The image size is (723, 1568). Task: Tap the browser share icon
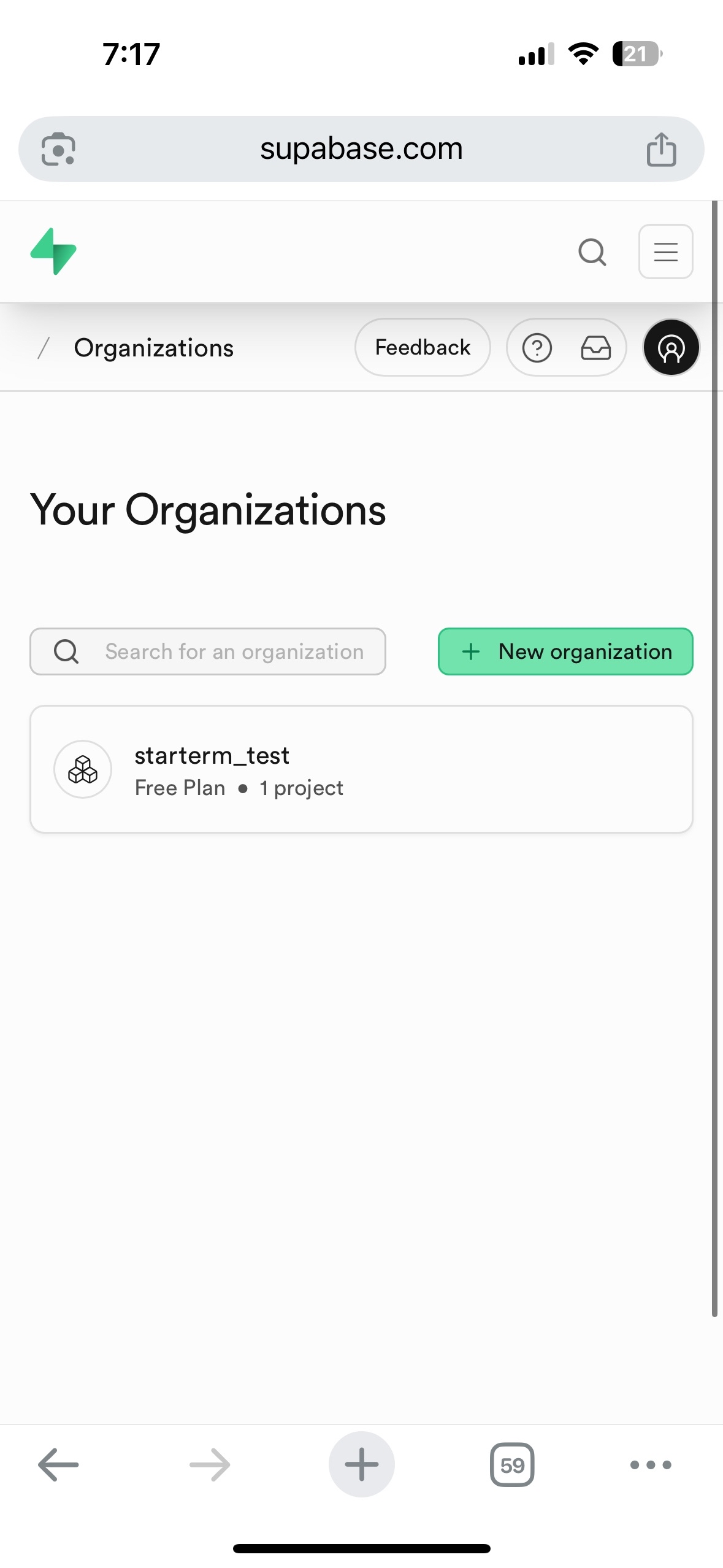(661, 149)
